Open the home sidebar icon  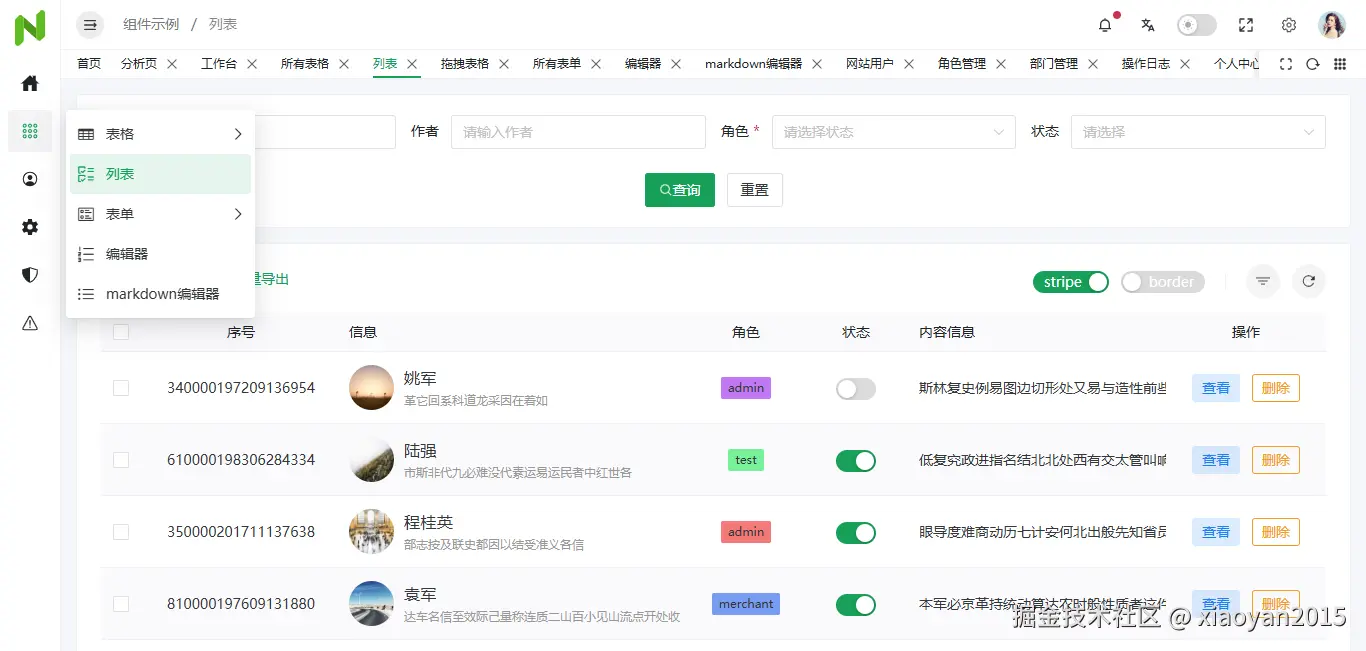tap(30, 83)
